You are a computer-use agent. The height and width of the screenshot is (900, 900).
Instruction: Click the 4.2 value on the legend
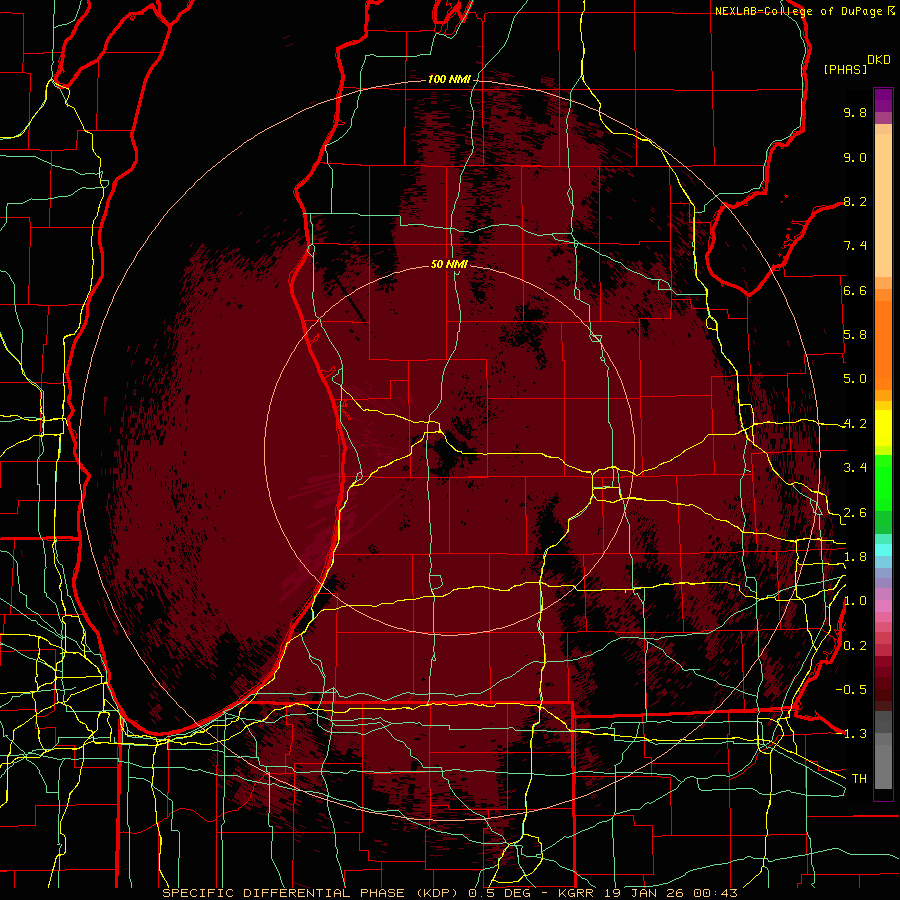(x=855, y=424)
